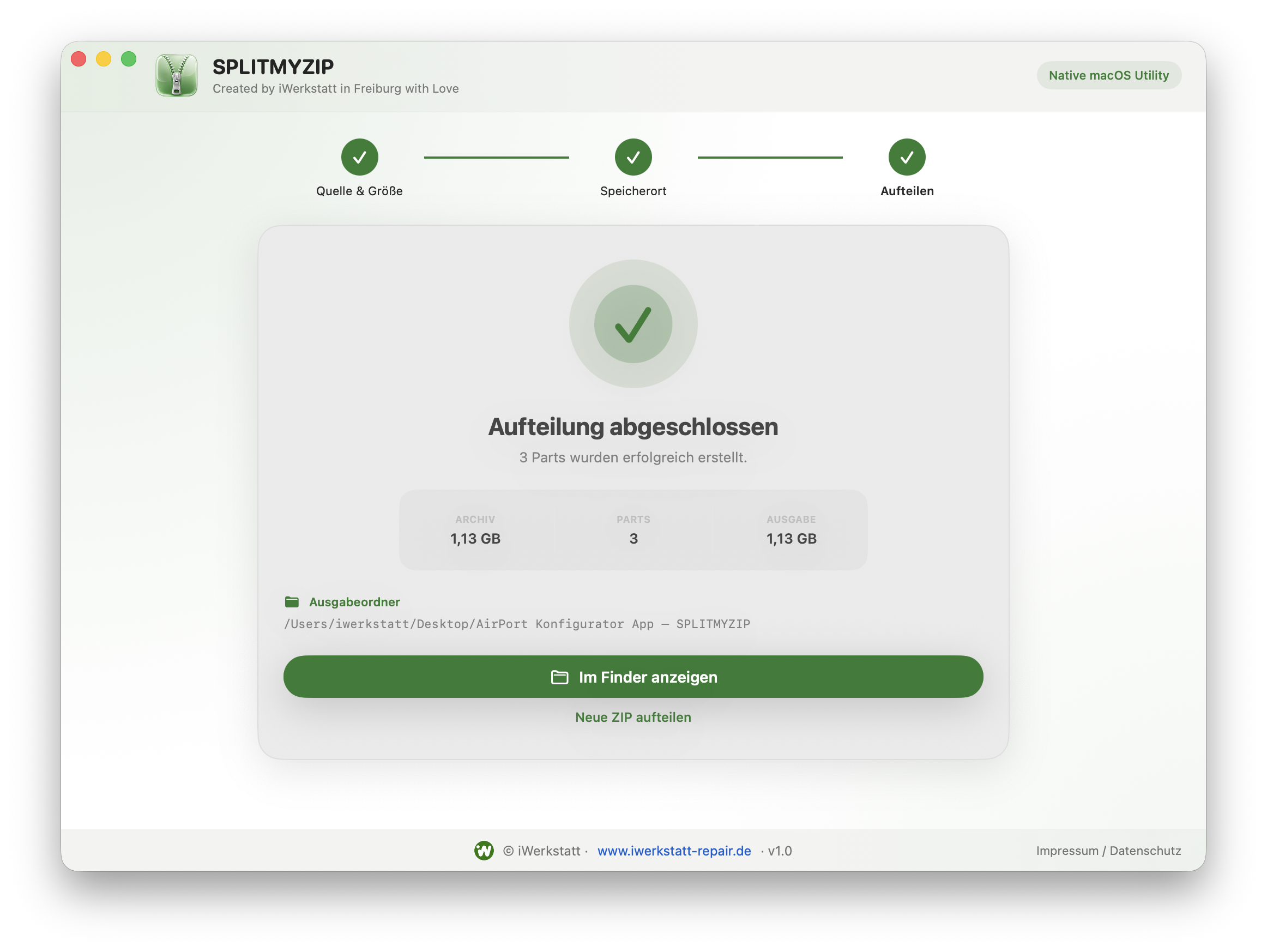This screenshot has width=1267, height=952.
Task: Select the Aufteilen step label
Action: coord(907,191)
